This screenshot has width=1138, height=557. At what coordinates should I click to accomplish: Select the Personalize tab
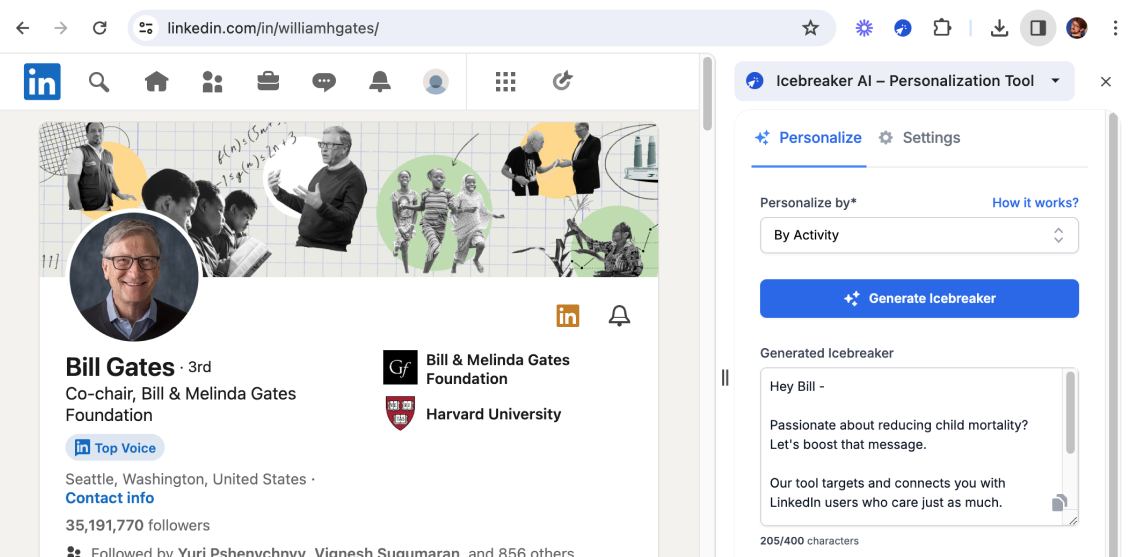coord(808,138)
